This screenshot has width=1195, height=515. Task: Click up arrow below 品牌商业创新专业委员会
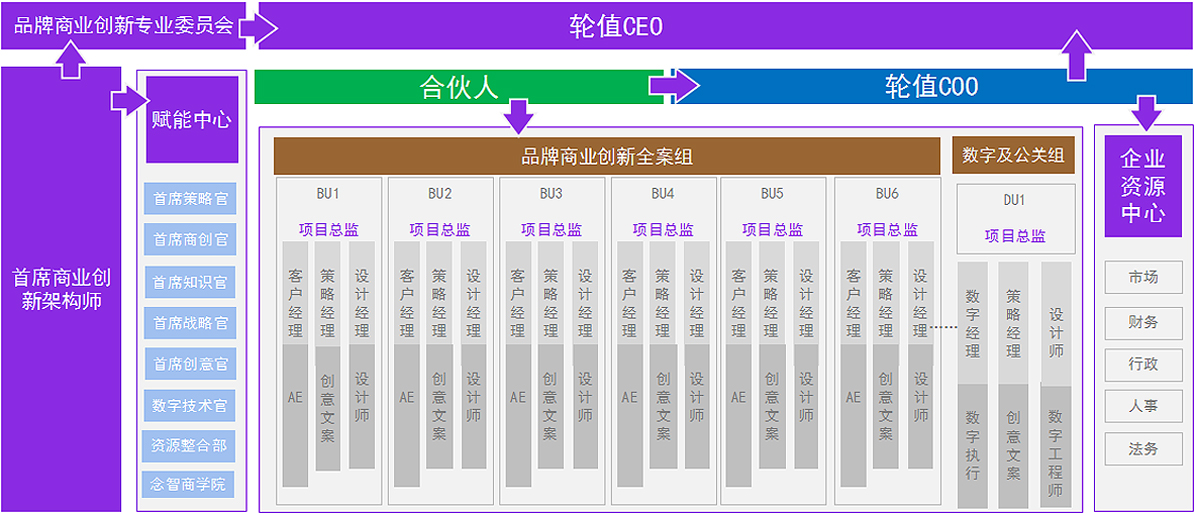[70, 61]
